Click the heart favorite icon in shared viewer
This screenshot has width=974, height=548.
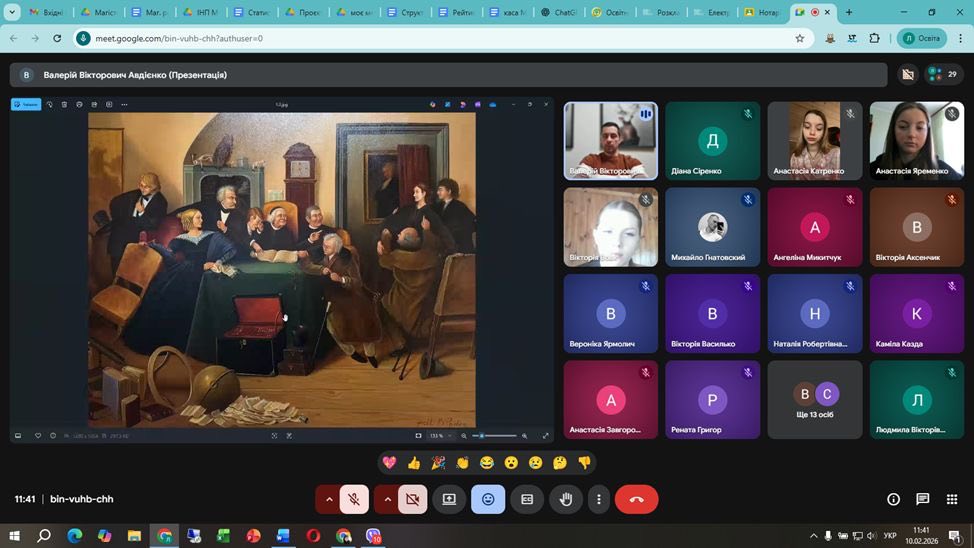(38, 436)
